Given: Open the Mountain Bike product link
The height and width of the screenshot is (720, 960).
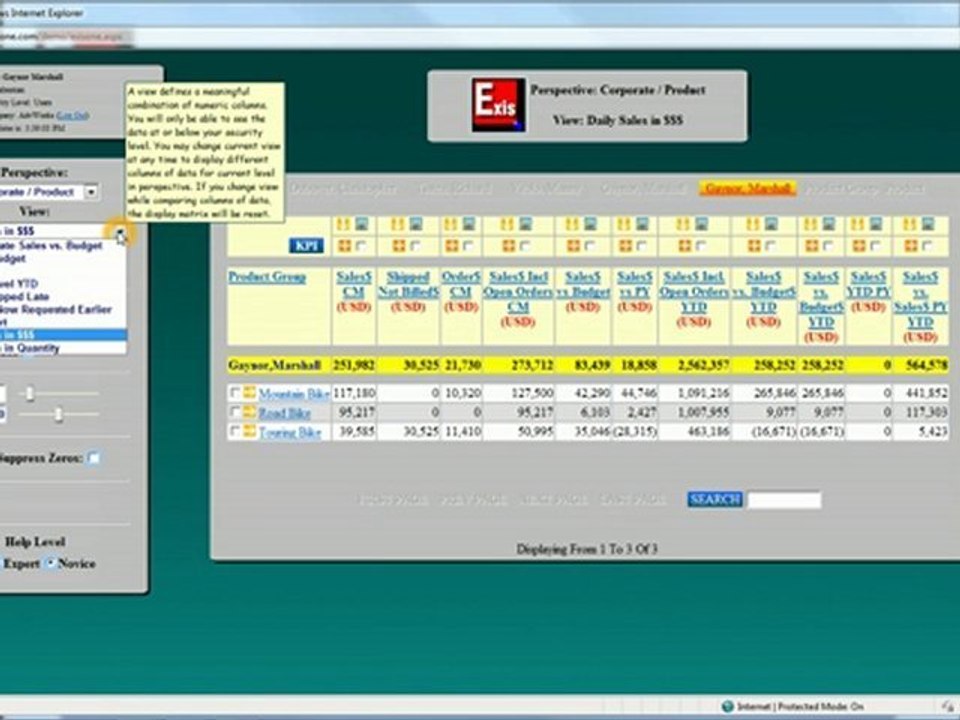Looking at the screenshot, I should point(294,393).
